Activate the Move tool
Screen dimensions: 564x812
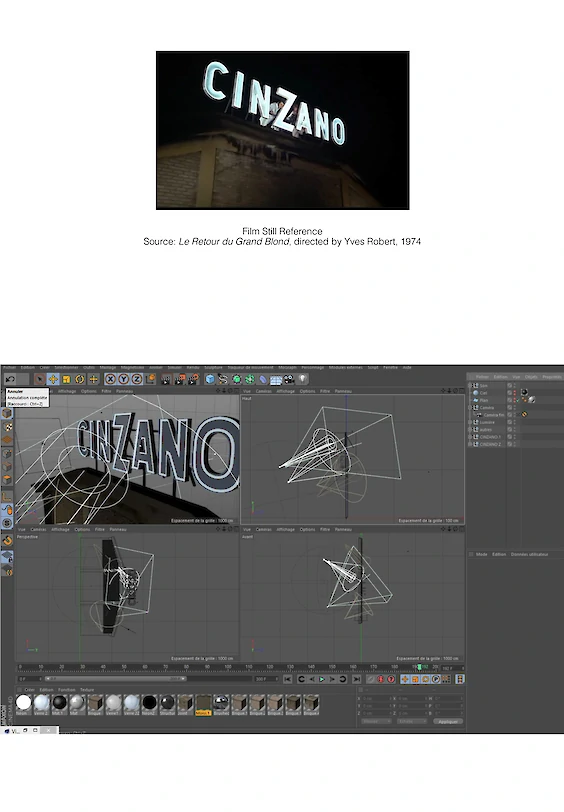(x=53, y=379)
